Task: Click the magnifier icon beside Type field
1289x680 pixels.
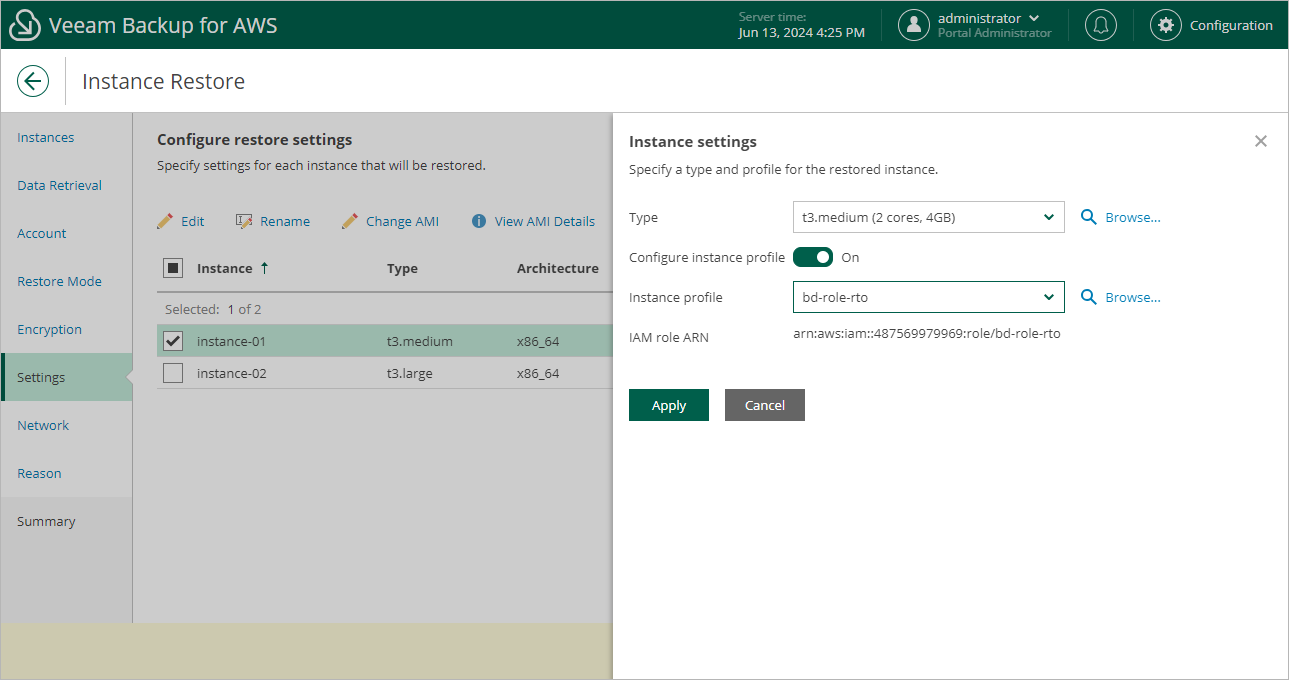Action: (1089, 217)
